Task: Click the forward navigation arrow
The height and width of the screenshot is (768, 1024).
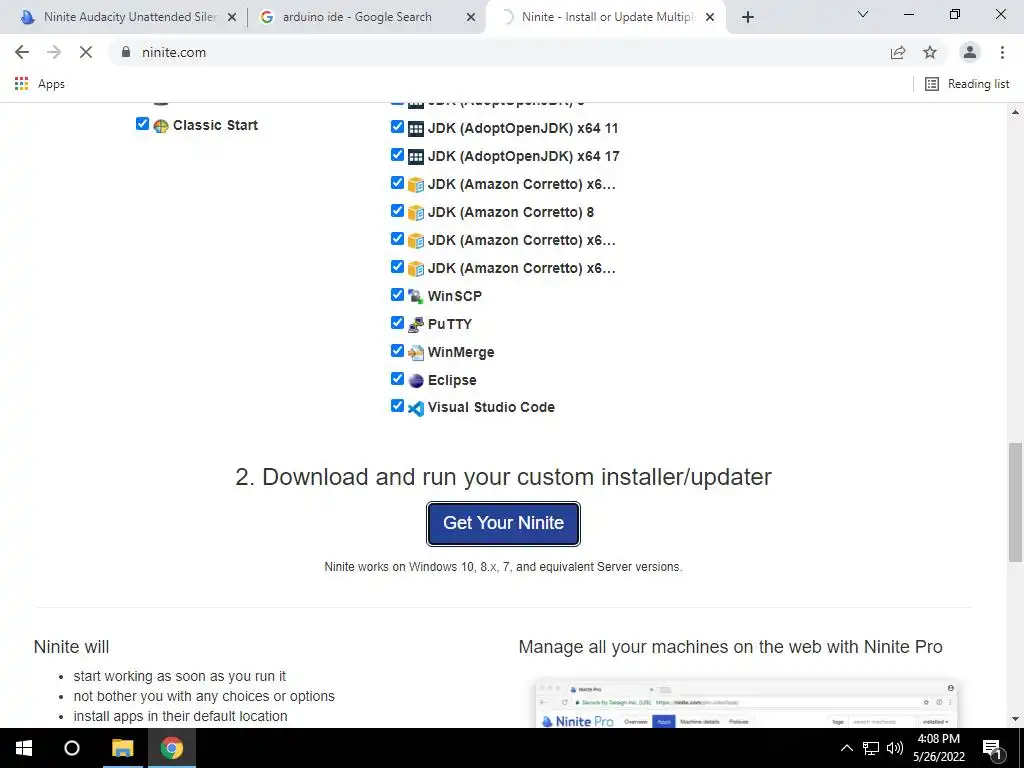Action: 54,52
